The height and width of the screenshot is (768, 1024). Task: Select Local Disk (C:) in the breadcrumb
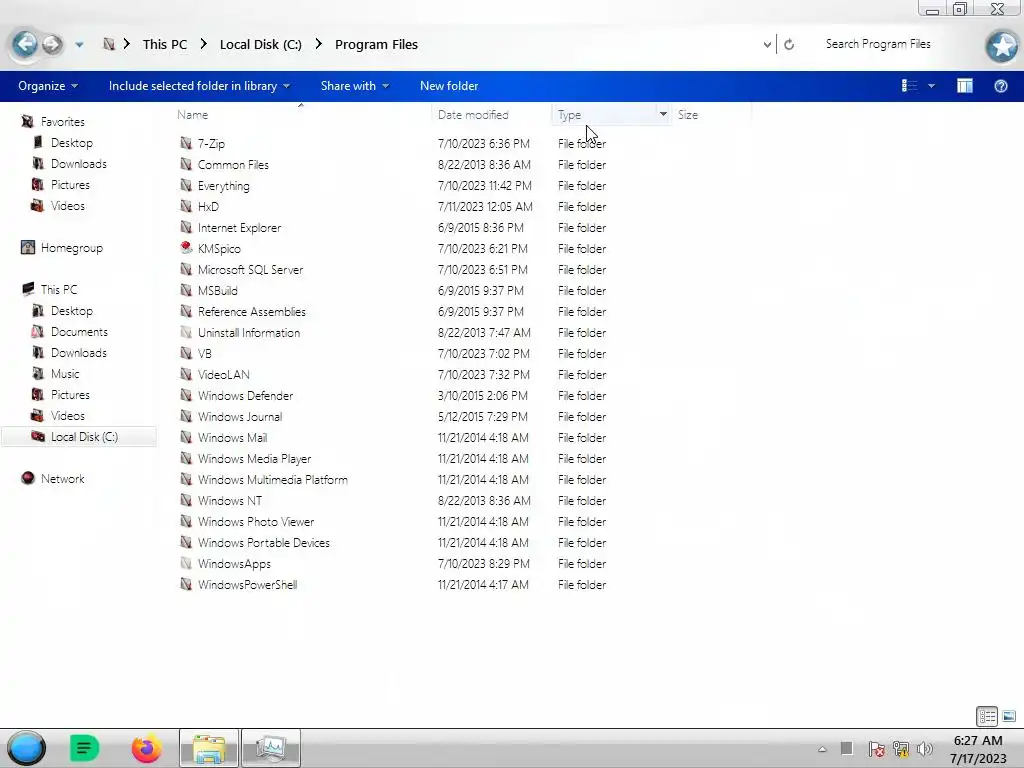pyautogui.click(x=261, y=44)
